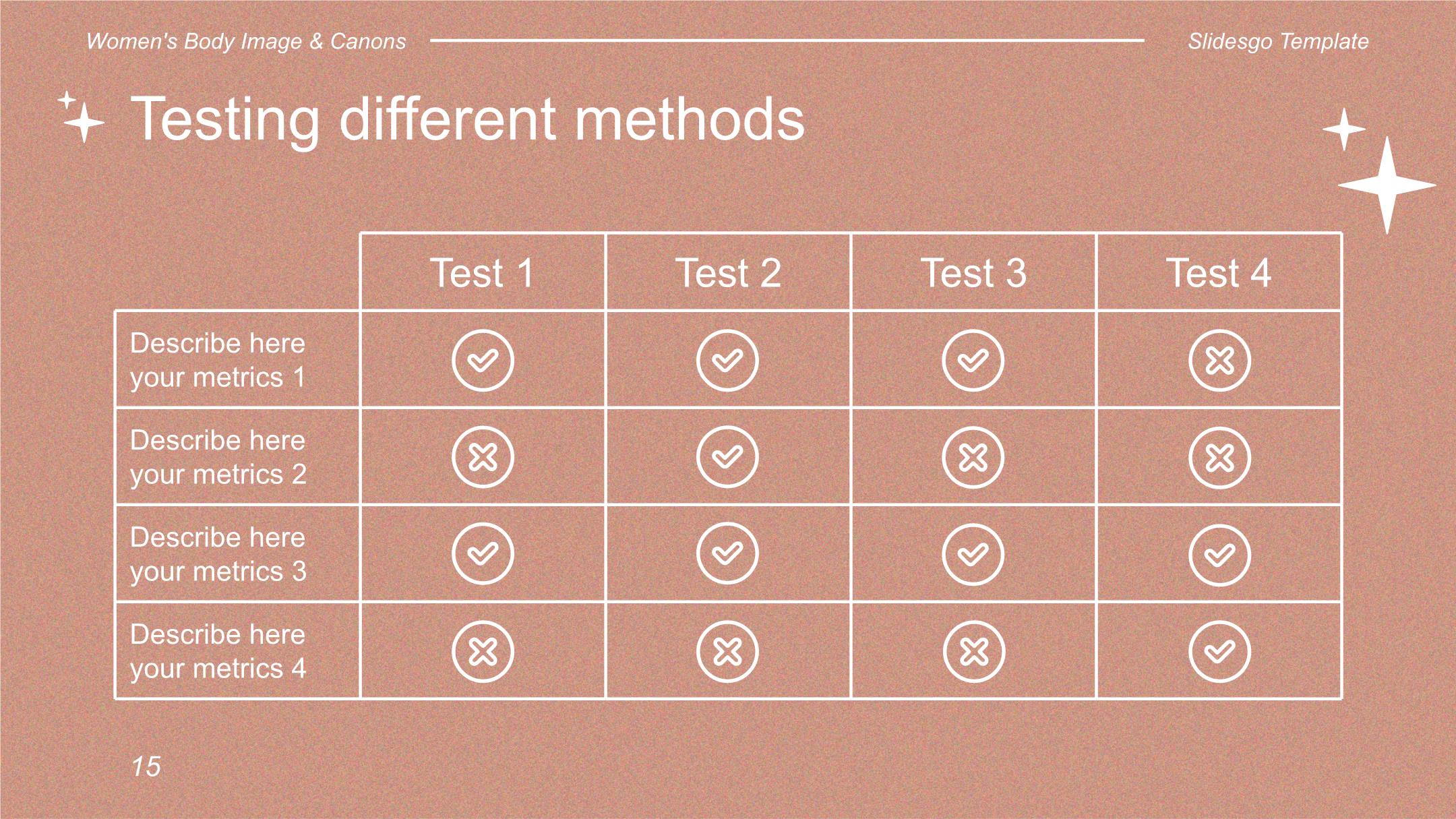Screen dimensions: 1456x819
Task: Click the 'Describe here your metrics 4' cell
Action: click(x=237, y=651)
